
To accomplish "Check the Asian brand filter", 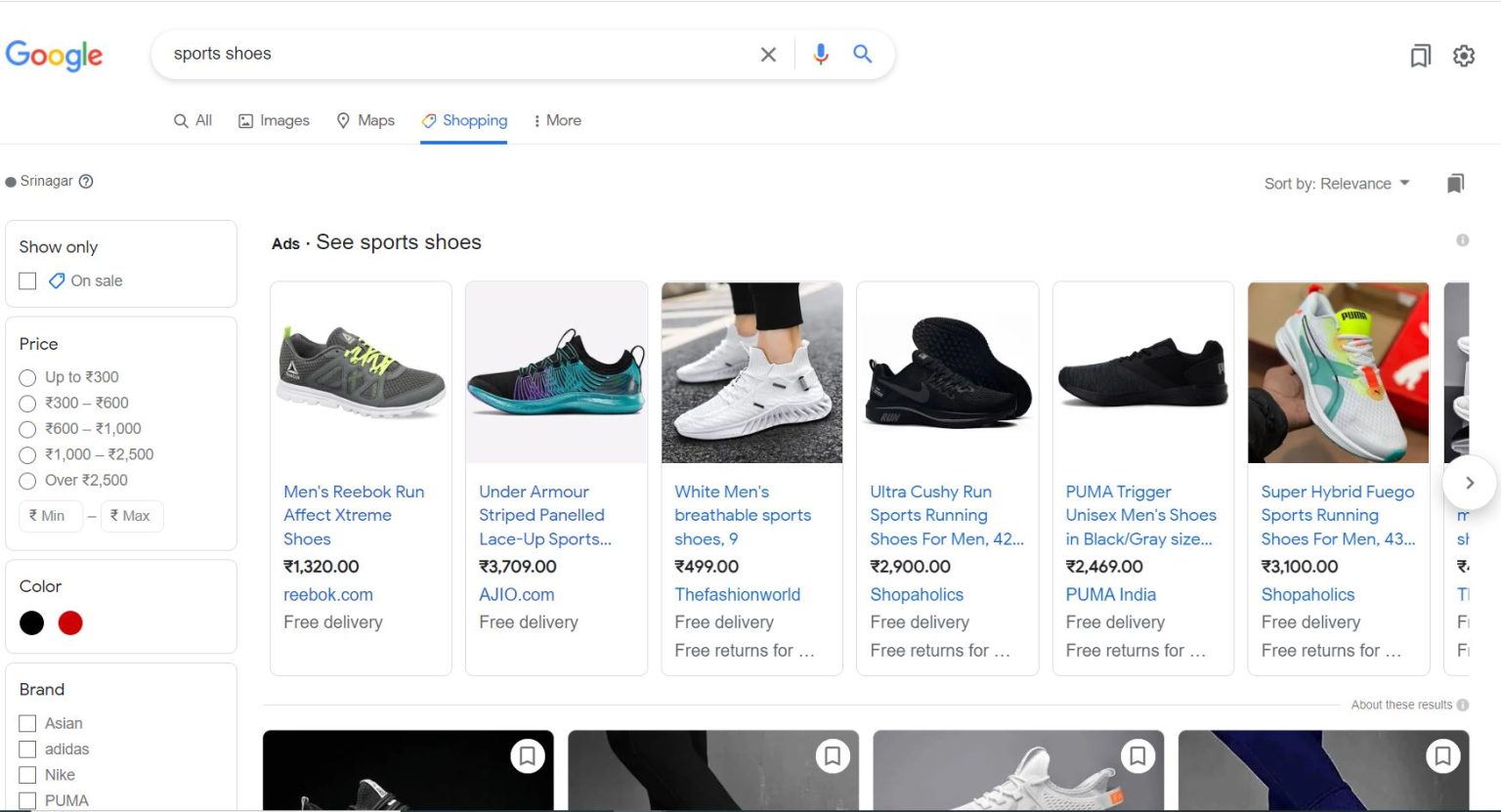I will click(27, 724).
